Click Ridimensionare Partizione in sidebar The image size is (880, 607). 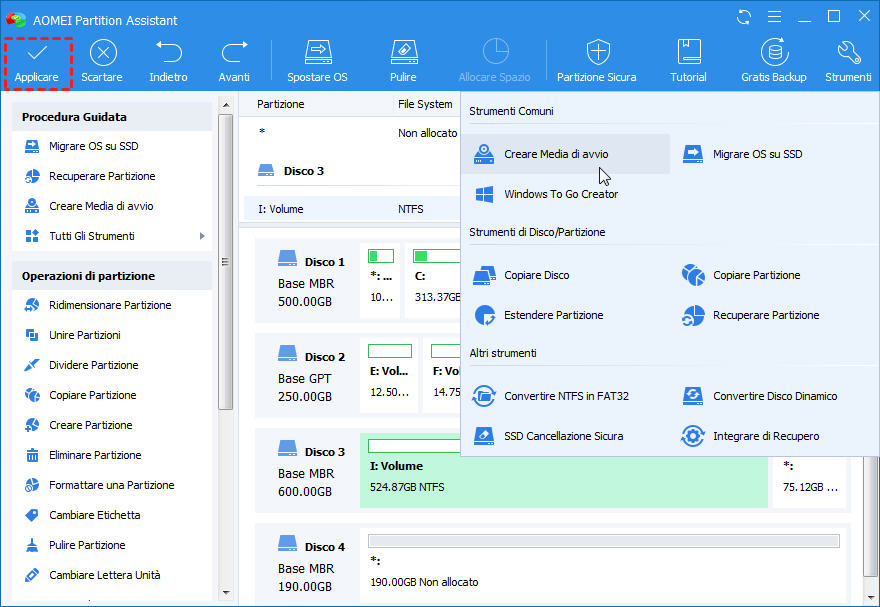[x=110, y=305]
